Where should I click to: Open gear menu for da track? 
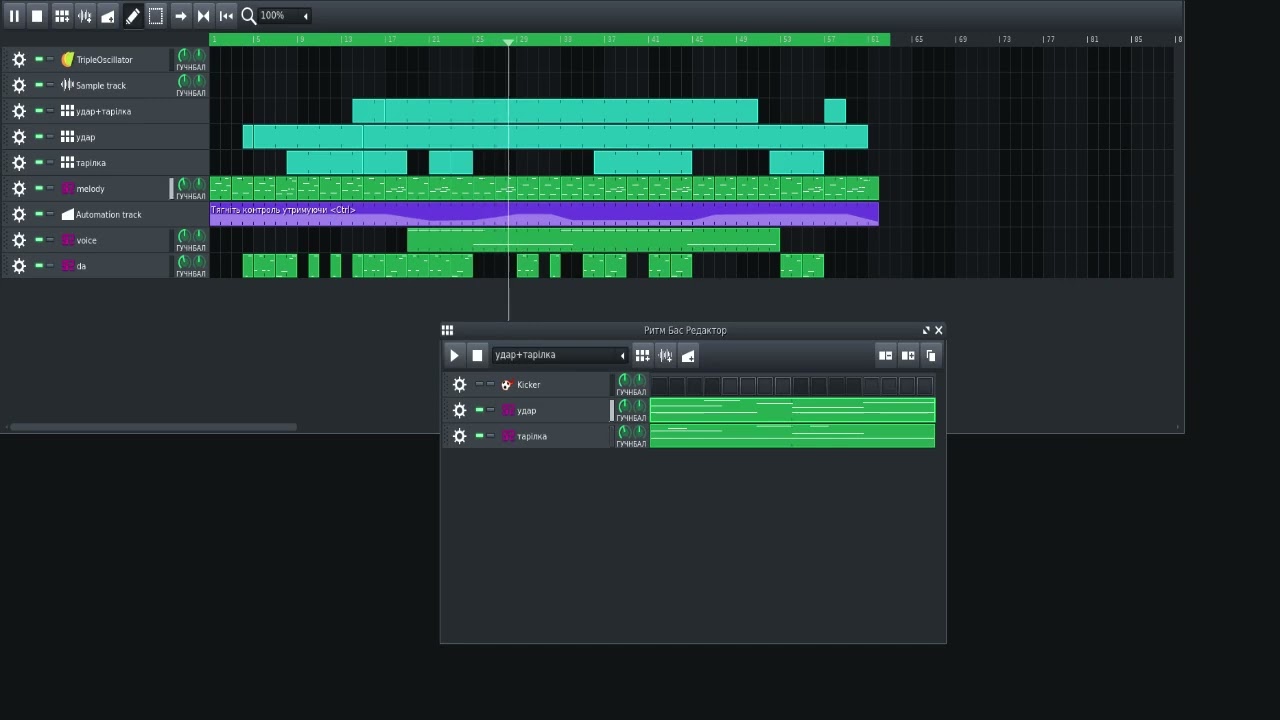tap(18, 266)
